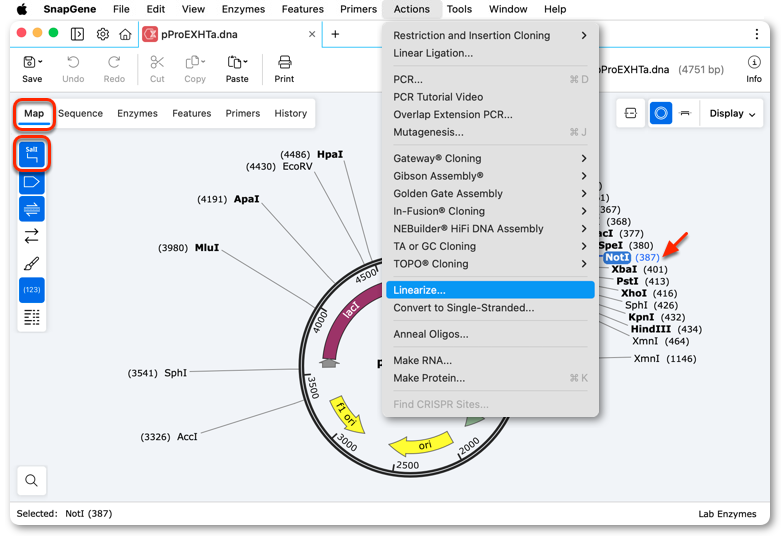Toggle the side panel icon in title bar
This screenshot has height=536, width=782.
77,34
